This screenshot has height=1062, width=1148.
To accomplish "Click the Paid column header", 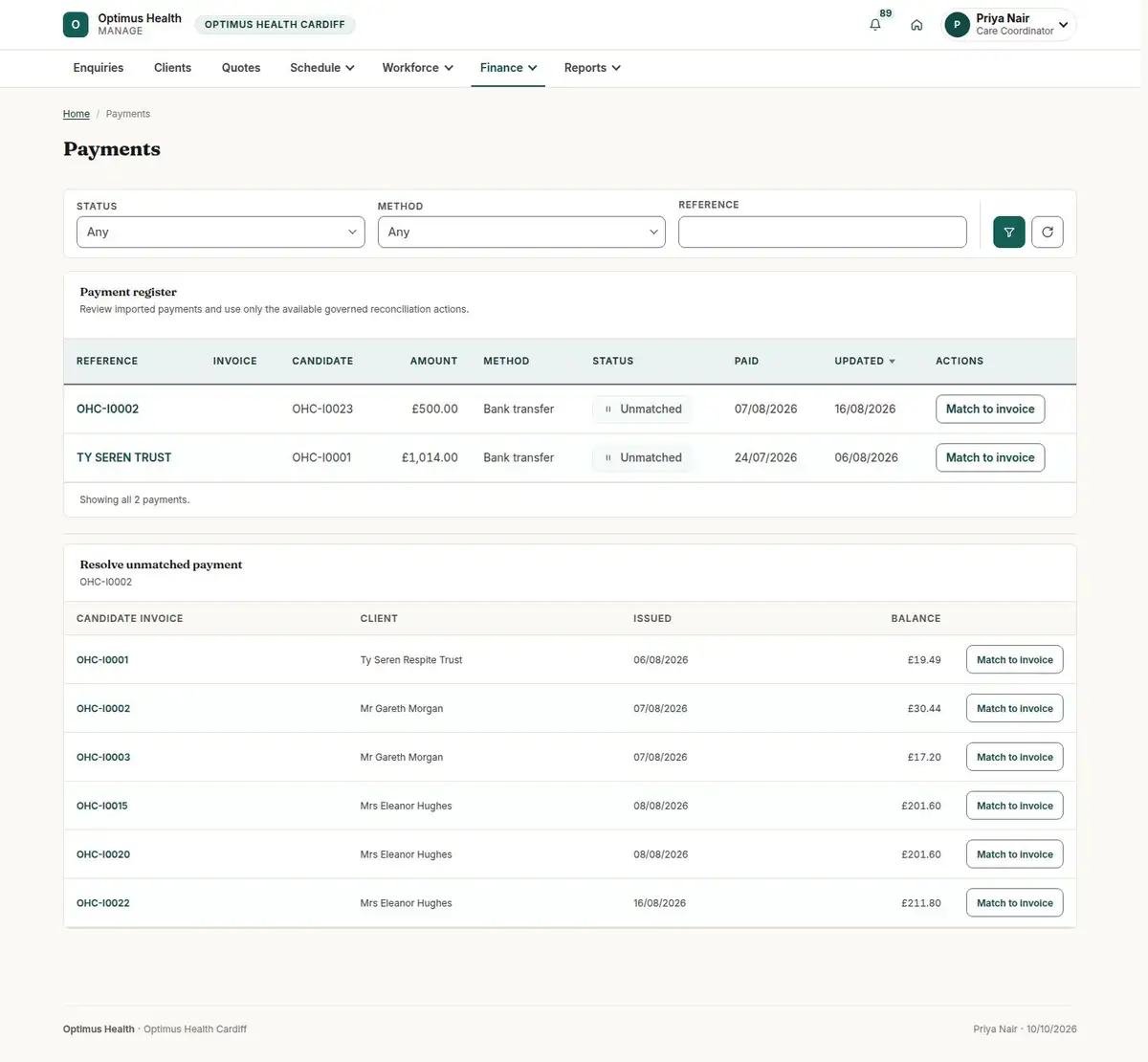I will [x=746, y=362].
